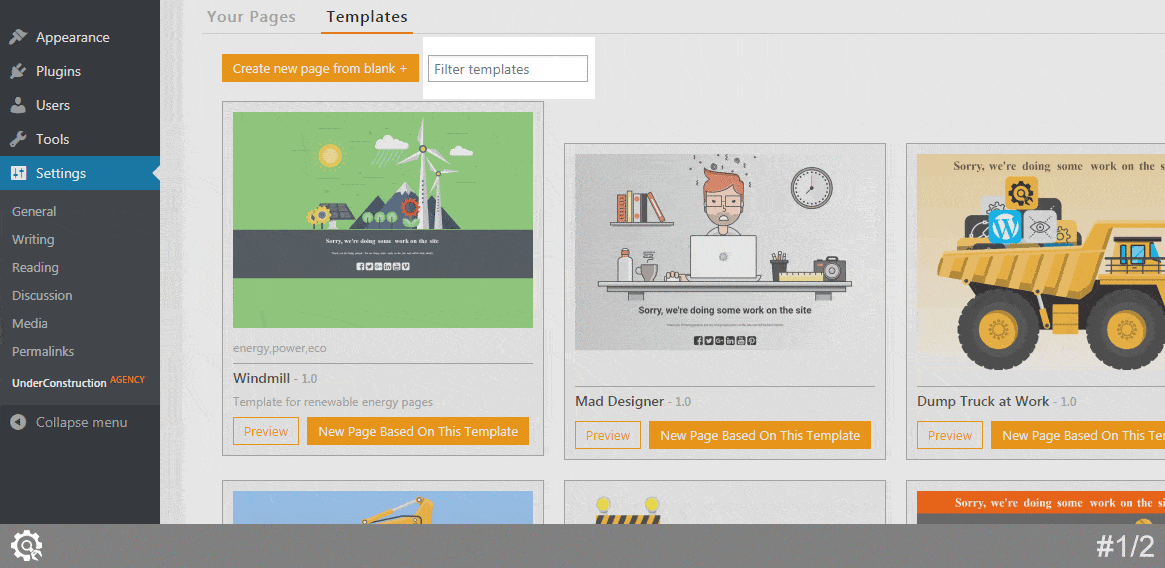Click the Plugins plug icon
1165x568 pixels.
[18, 71]
